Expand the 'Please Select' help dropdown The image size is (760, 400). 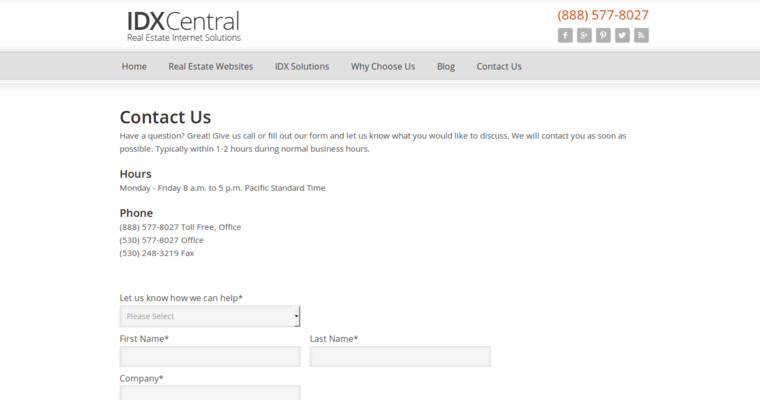[x=209, y=316]
